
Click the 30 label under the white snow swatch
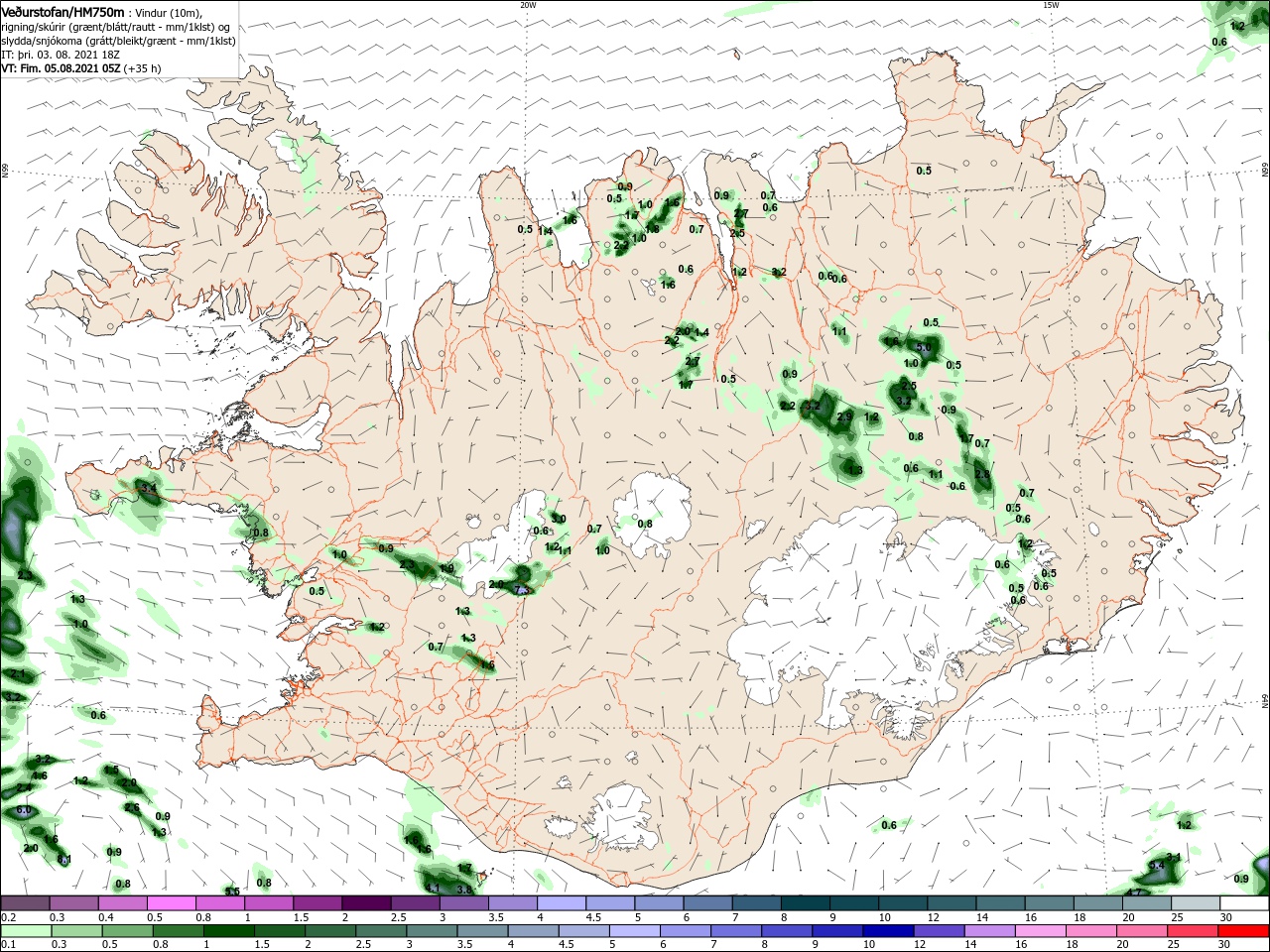click(x=1226, y=917)
